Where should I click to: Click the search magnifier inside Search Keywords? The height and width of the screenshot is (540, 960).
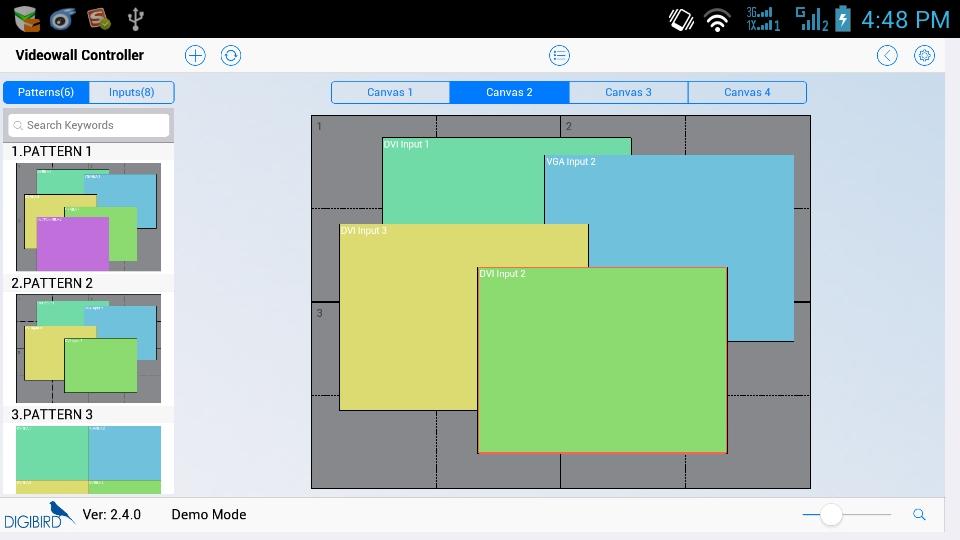click(x=18, y=126)
